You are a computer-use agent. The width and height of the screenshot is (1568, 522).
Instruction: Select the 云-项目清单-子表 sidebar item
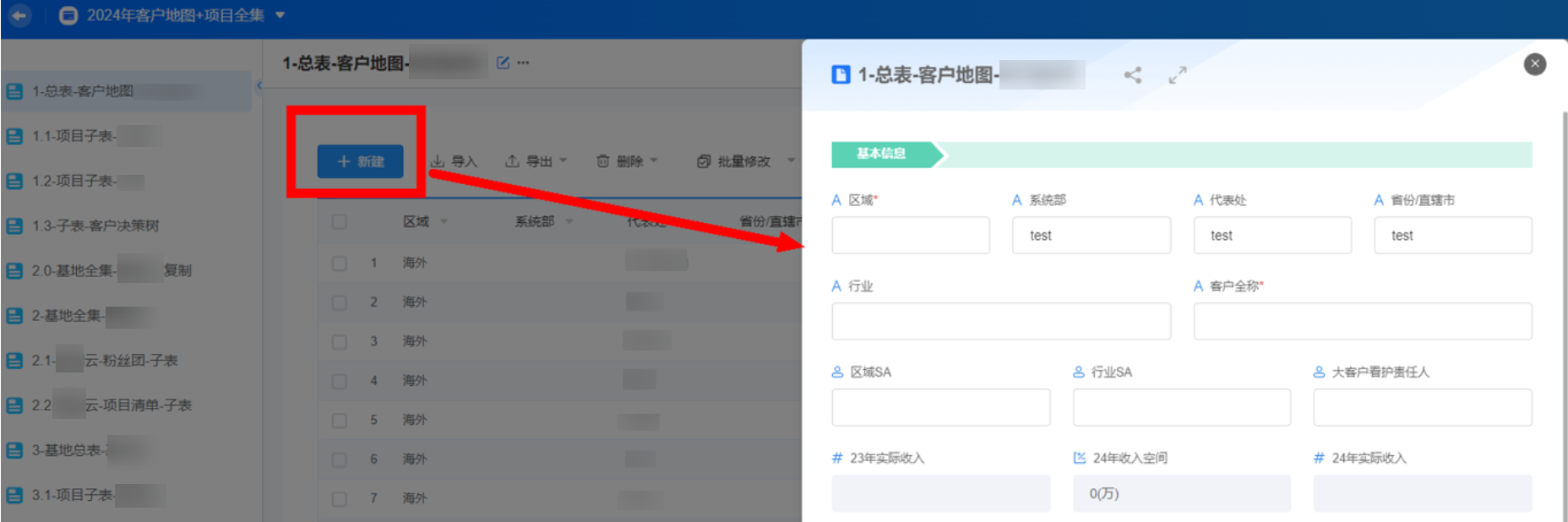(127, 405)
